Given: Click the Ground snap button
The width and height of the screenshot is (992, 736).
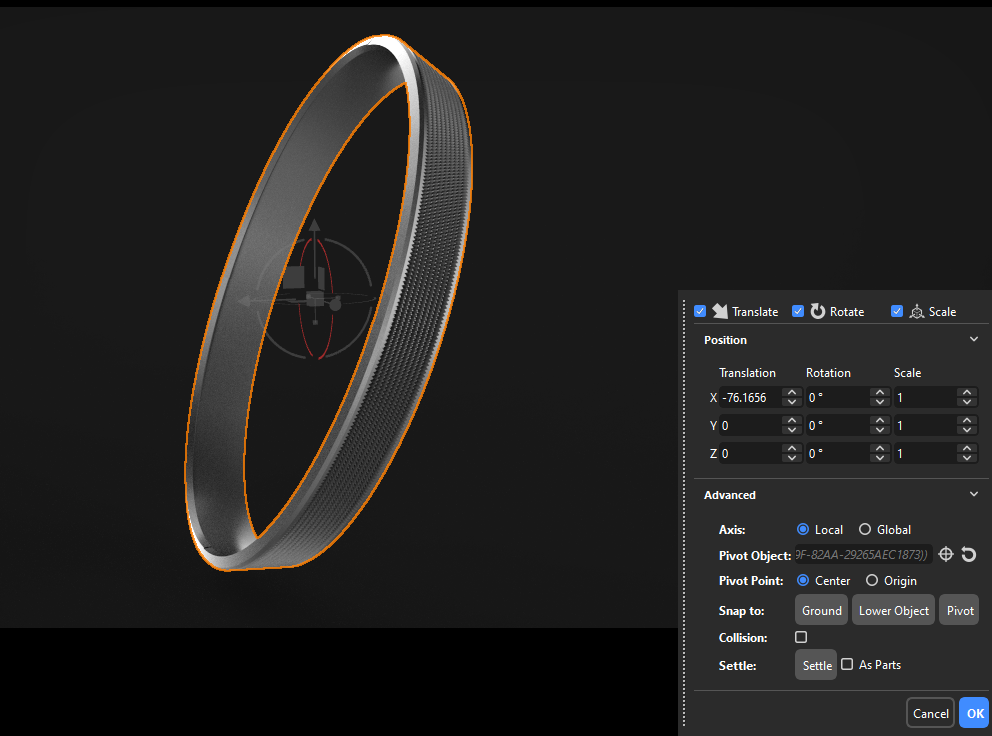Looking at the screenshot, I should (821, 610).
